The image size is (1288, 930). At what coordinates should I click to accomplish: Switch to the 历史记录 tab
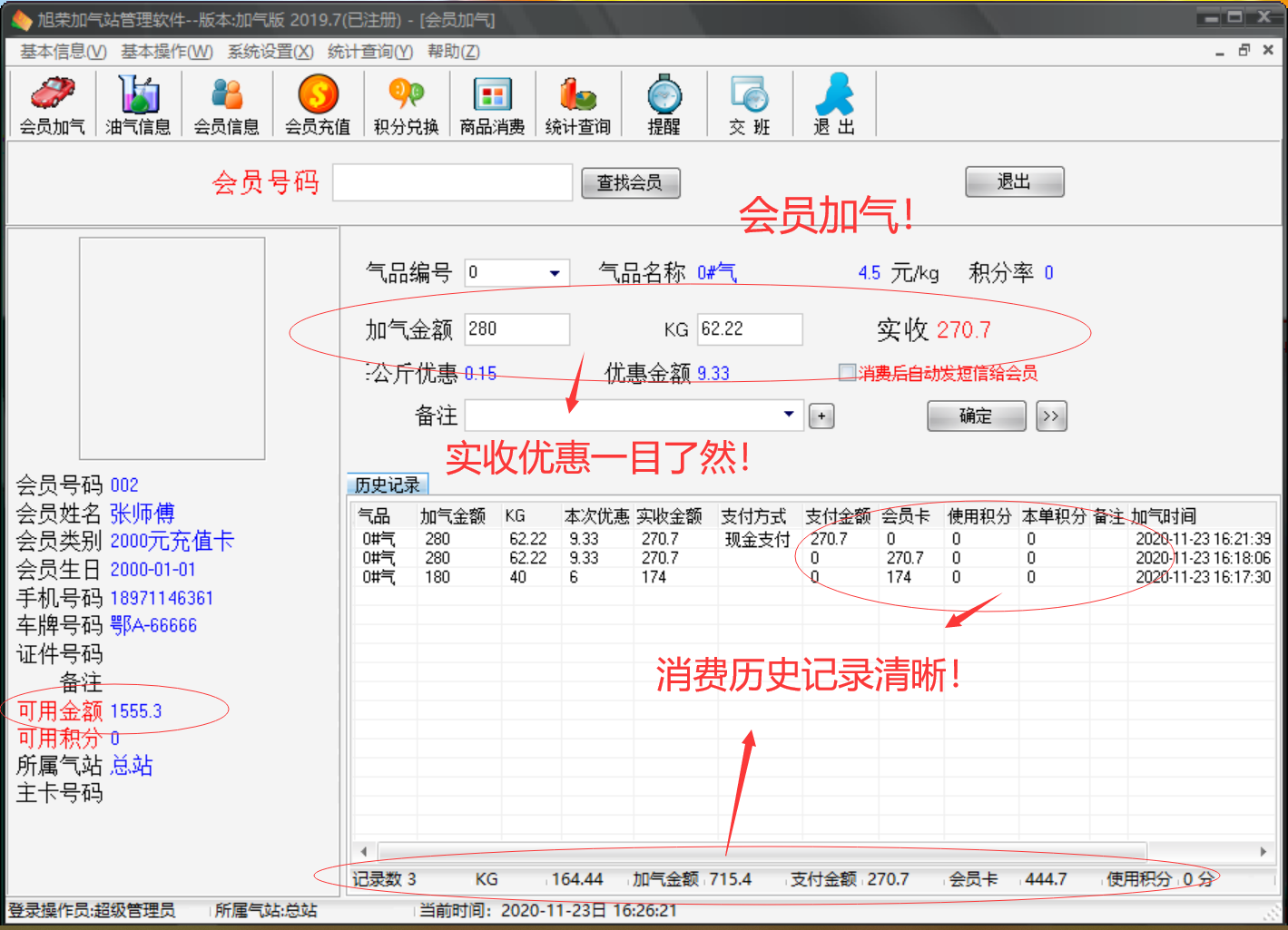[387, 484]
